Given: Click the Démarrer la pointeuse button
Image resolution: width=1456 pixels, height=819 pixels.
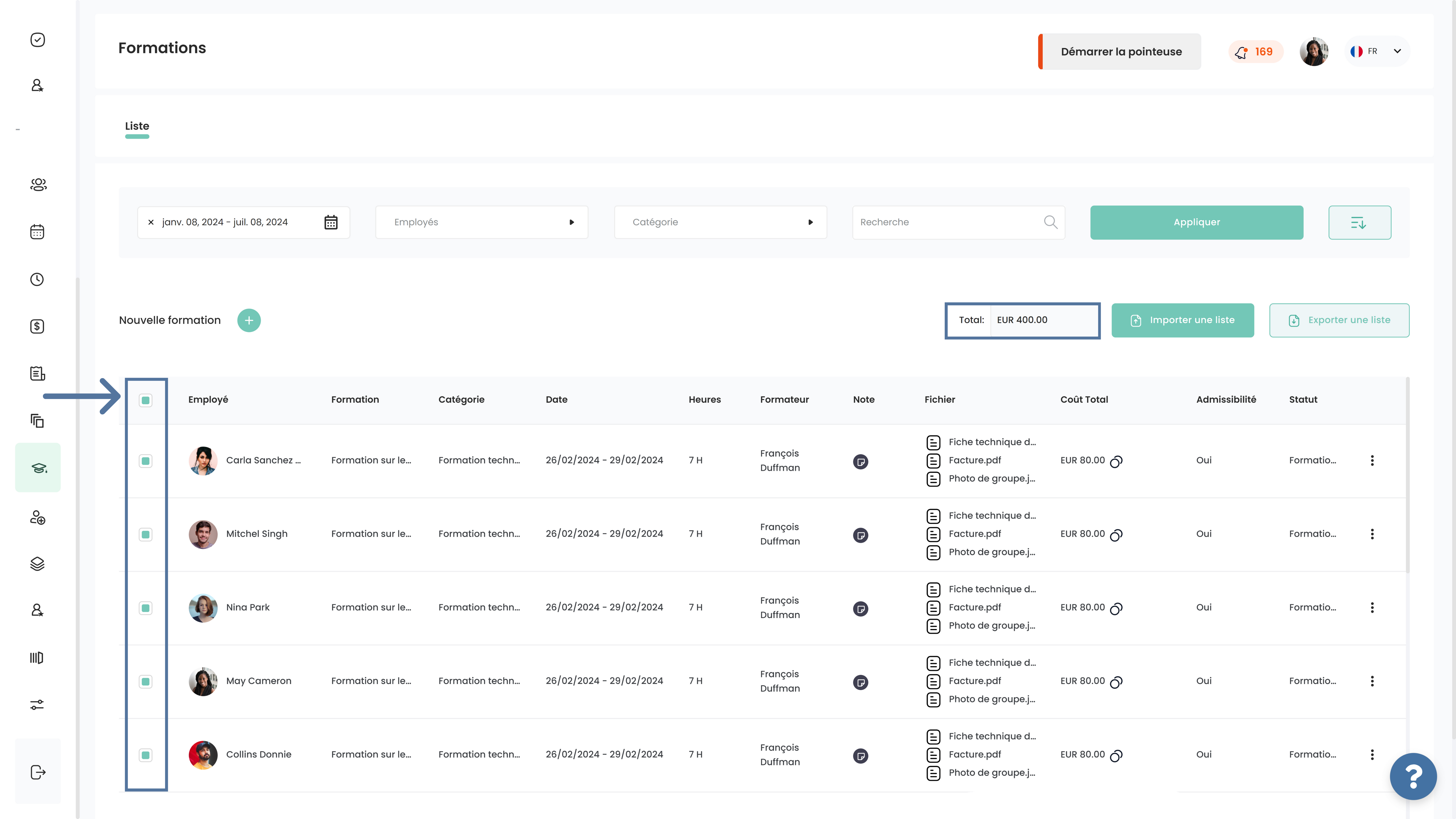Looking at the screenshot, I should 1120,51.
